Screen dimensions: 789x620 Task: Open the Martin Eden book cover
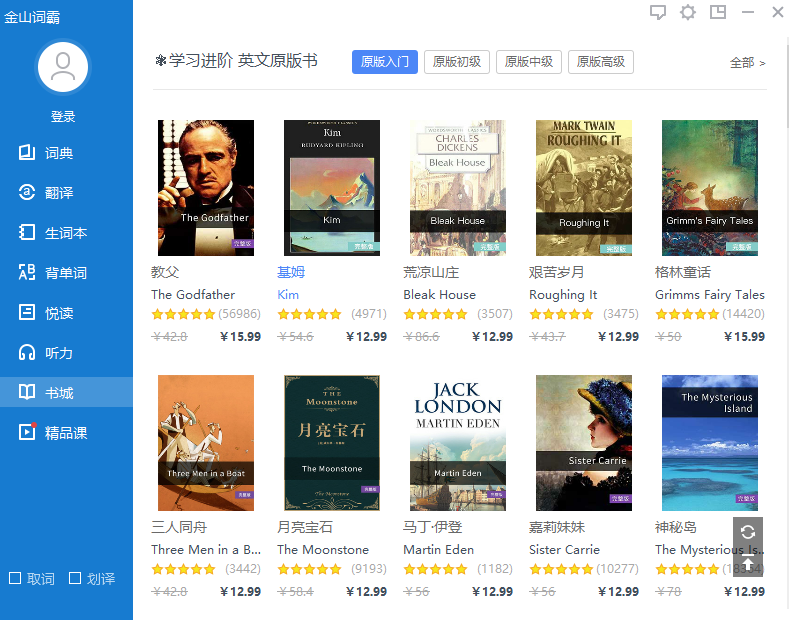458,443
